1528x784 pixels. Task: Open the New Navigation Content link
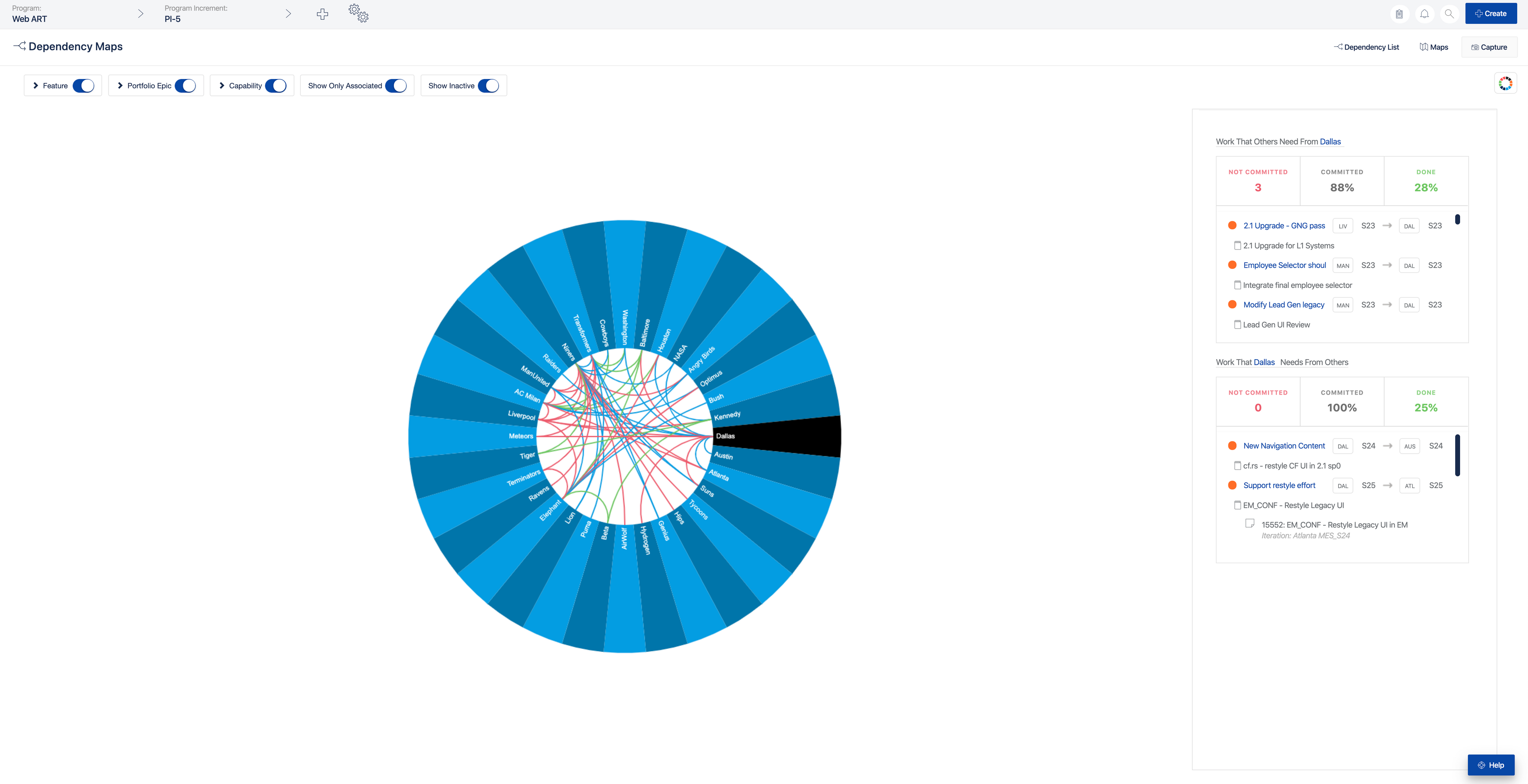coord(1284,446)
